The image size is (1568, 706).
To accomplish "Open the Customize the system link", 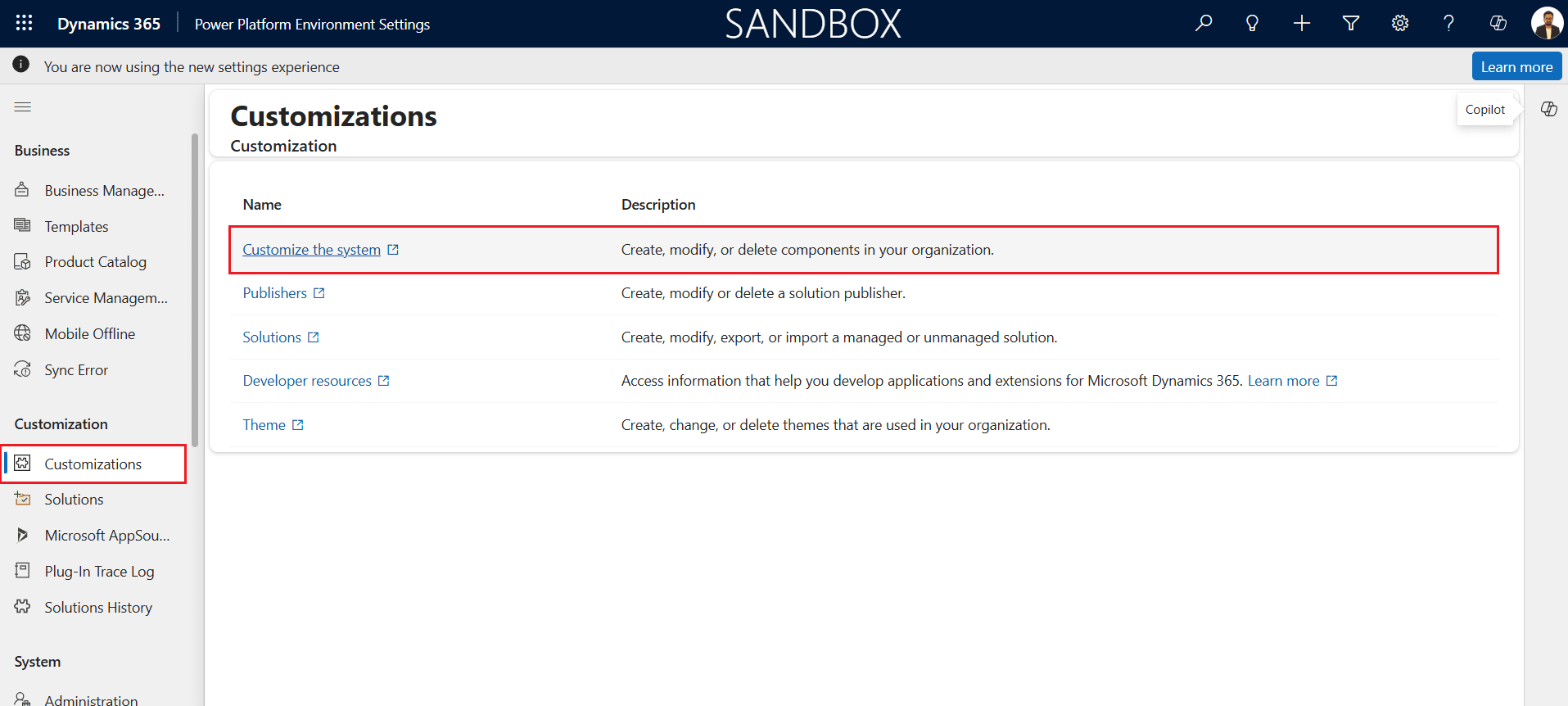I will coord(311,250).
